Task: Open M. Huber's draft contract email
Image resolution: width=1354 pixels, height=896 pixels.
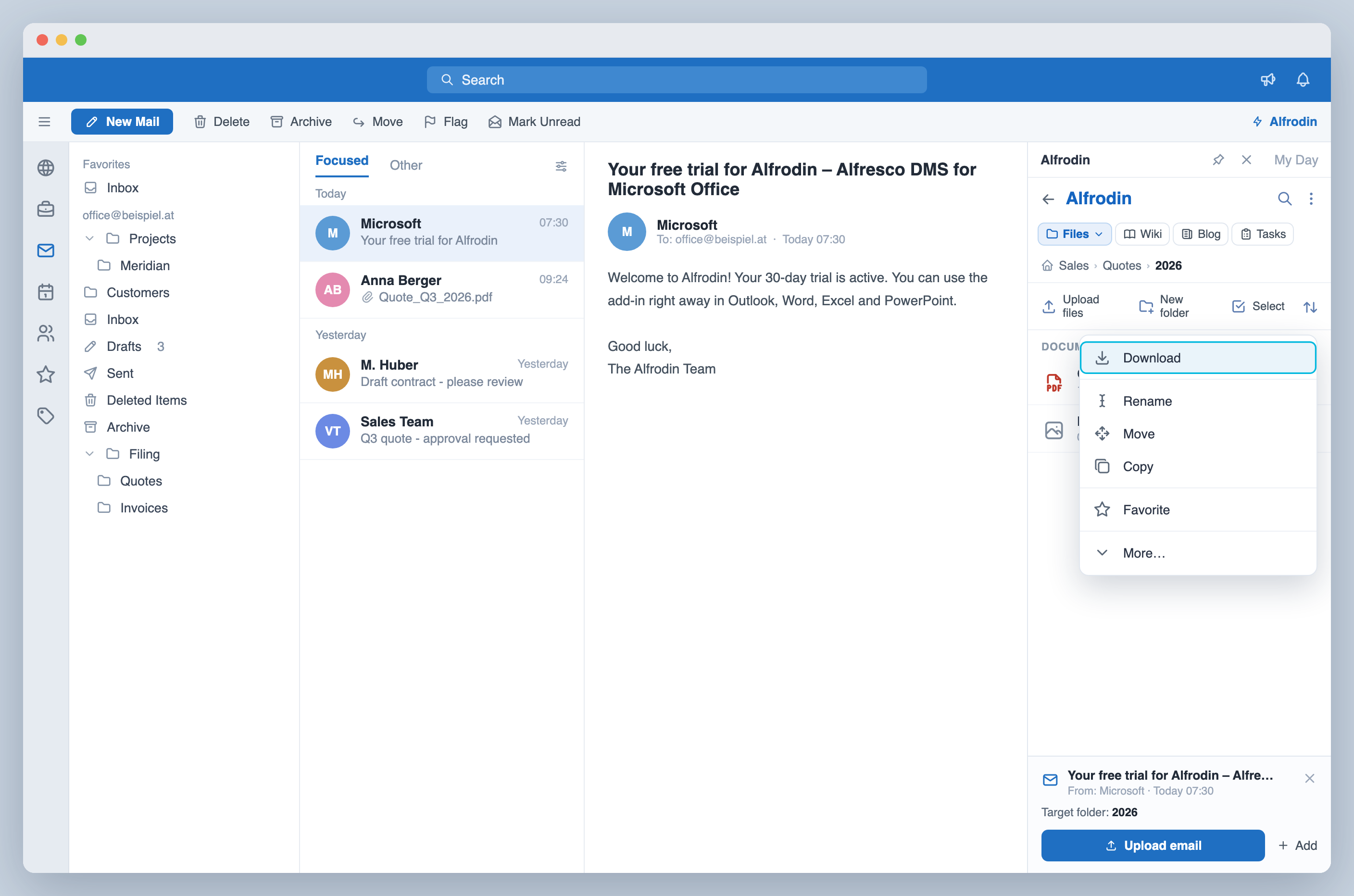Action: [x=441, y=373]
